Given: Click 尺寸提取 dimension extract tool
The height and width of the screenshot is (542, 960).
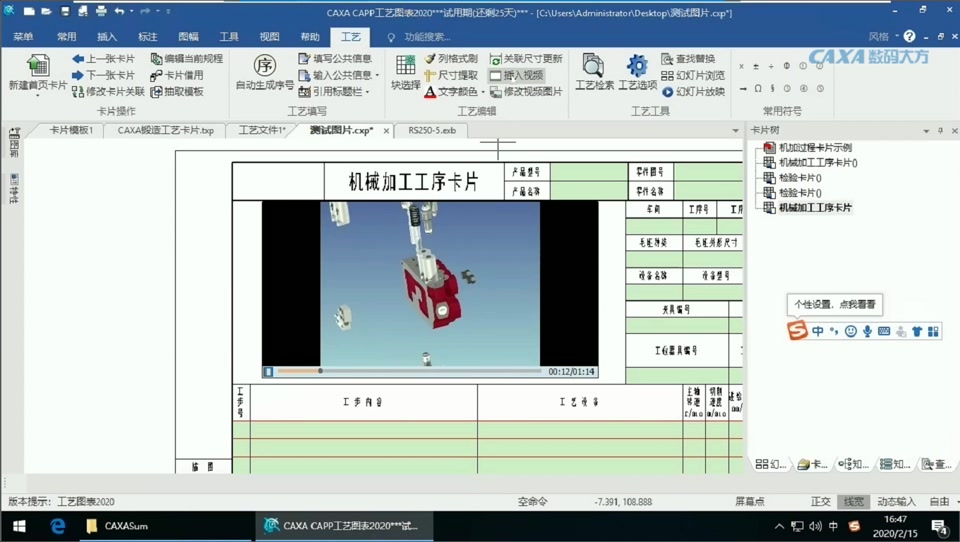Looking at the screenshot, I should point(451,75).
